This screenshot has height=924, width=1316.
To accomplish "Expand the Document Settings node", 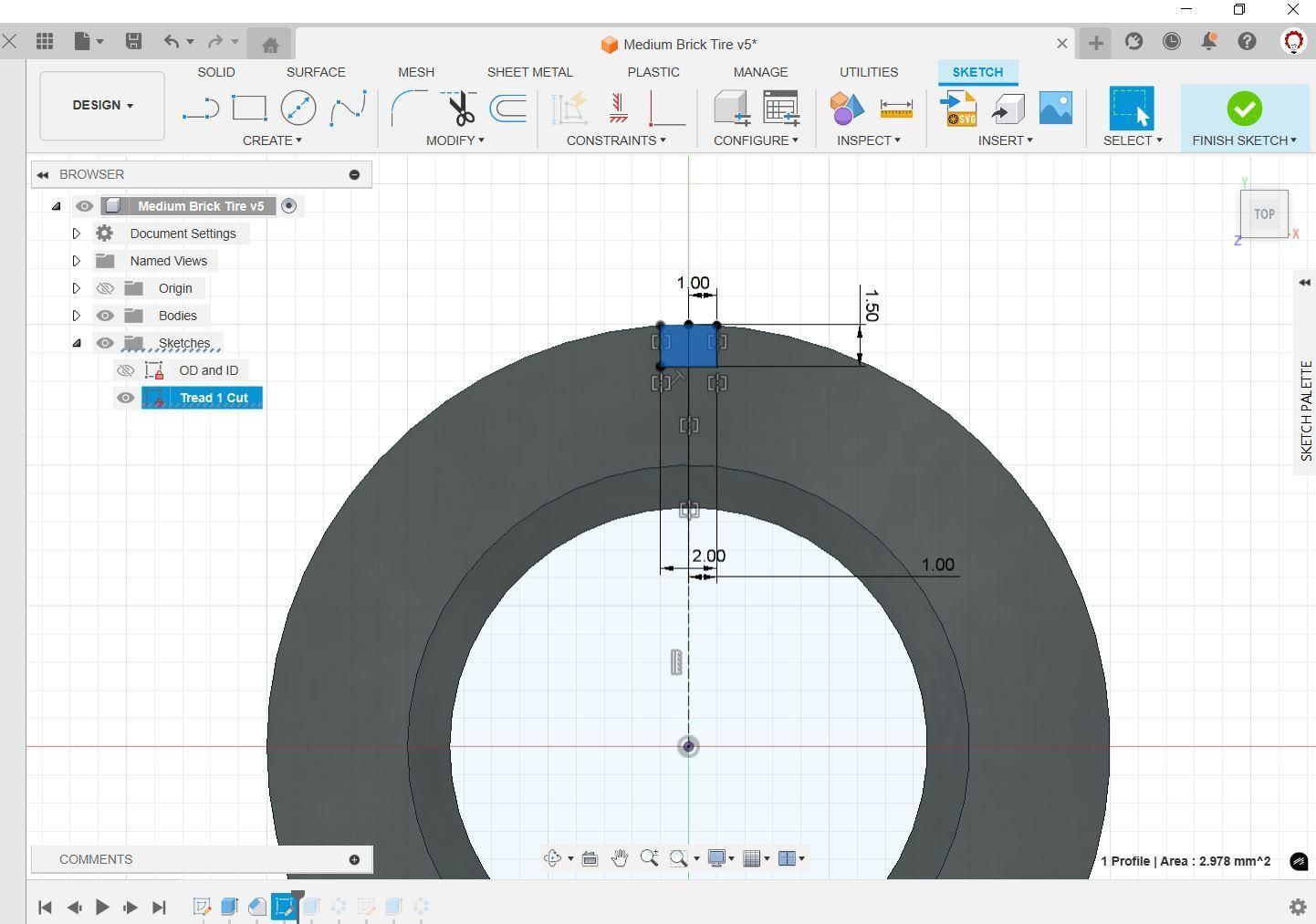I will [x=77, y=234].
